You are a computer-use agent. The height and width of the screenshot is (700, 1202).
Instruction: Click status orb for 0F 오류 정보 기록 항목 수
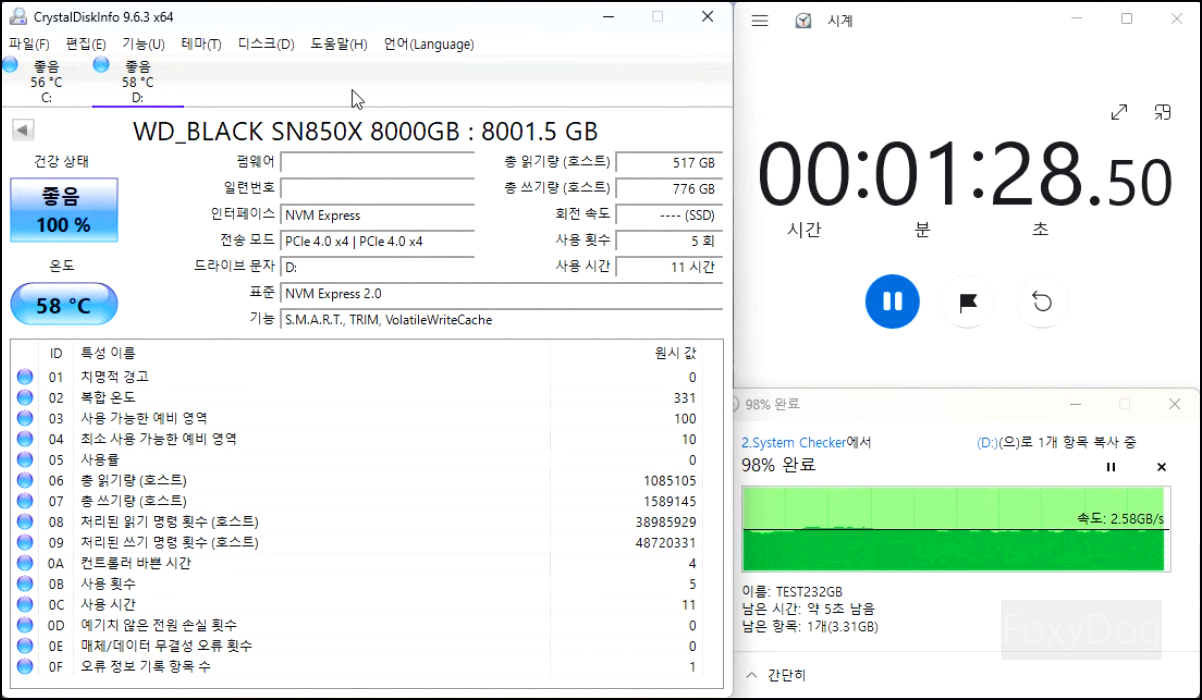coord(25,666)
